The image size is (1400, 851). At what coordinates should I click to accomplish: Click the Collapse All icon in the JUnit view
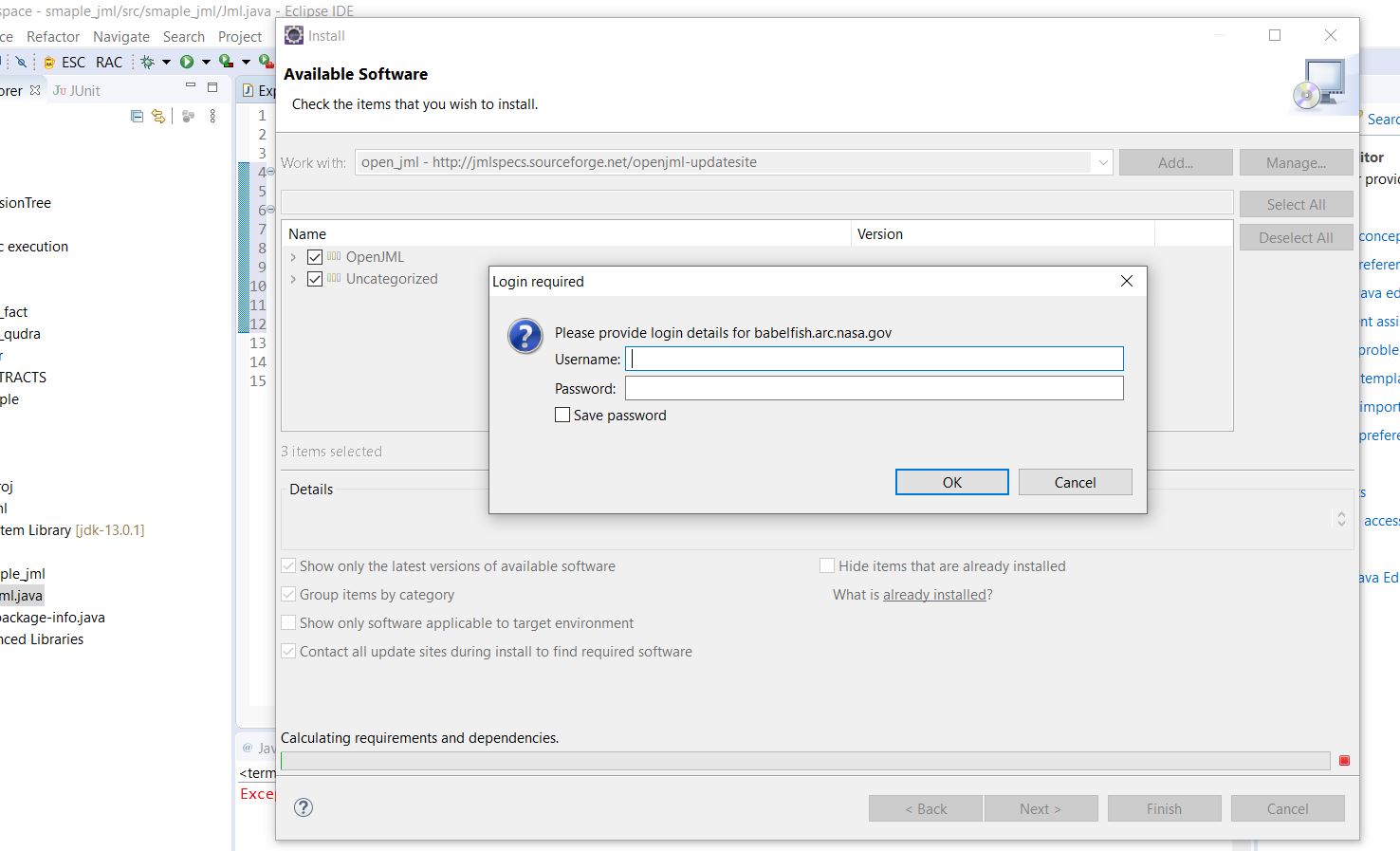pos(136,116)
